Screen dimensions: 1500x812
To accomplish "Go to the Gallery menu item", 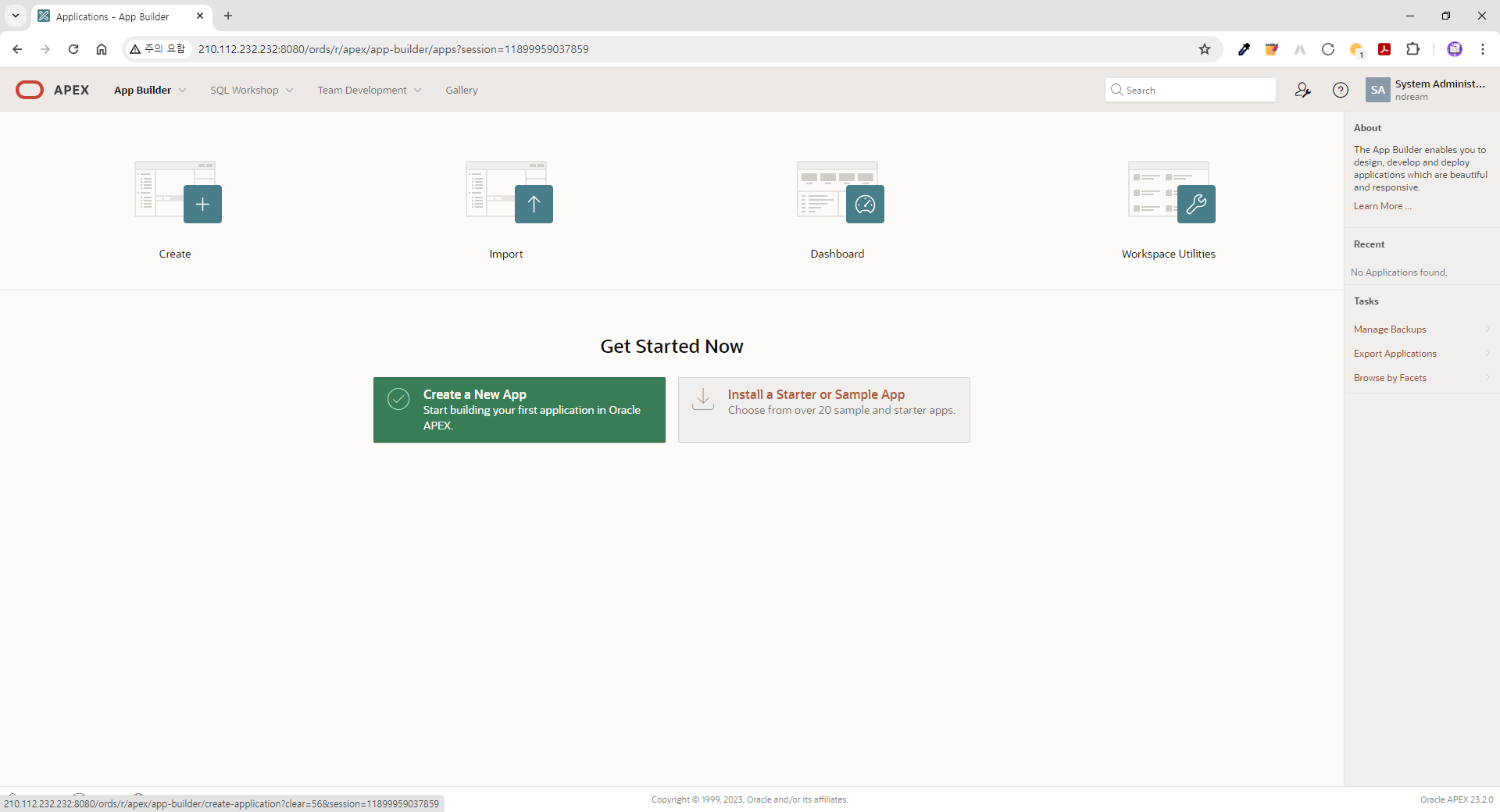I will [x=462, y=91].
